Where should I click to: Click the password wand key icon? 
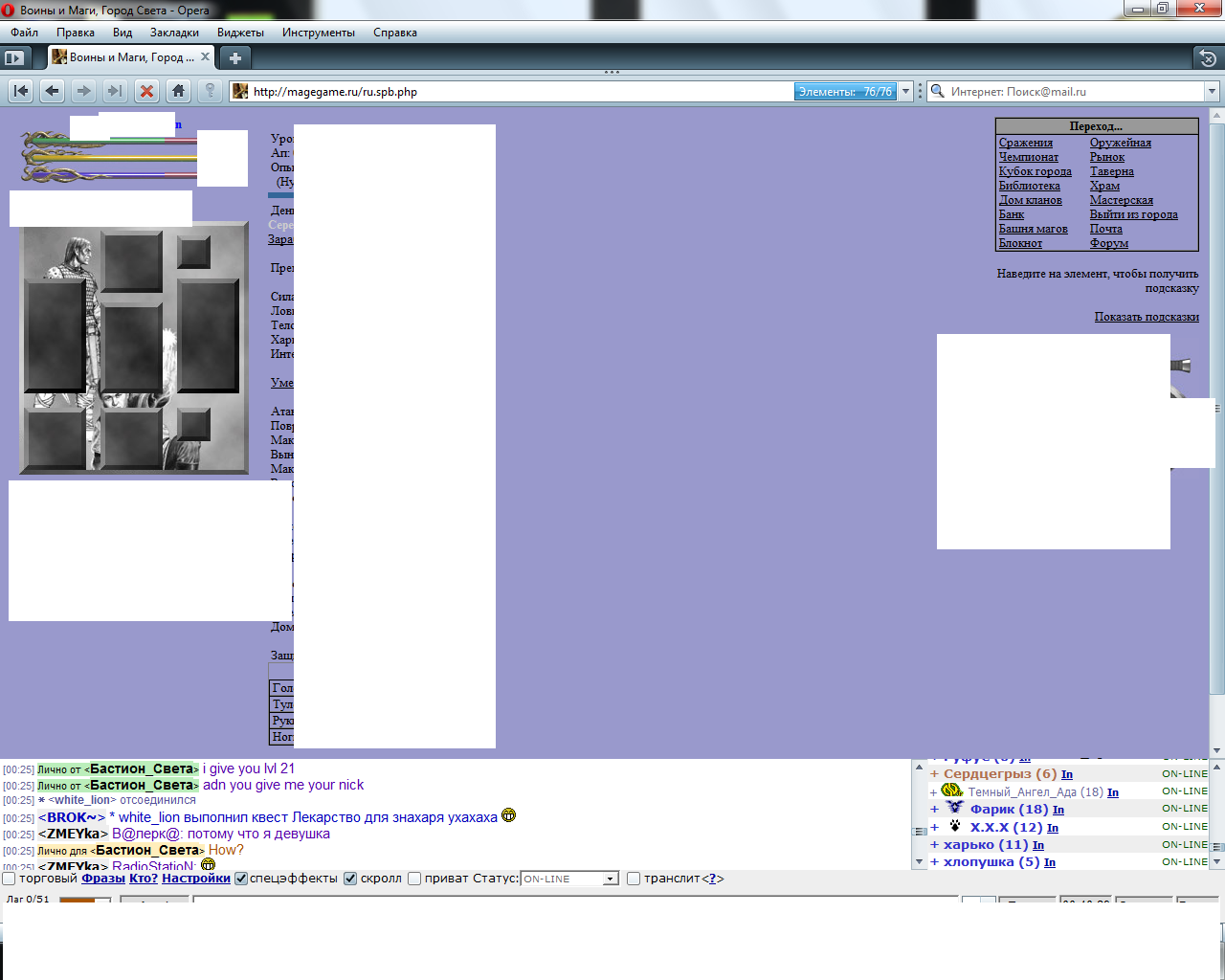pos(210,91)
